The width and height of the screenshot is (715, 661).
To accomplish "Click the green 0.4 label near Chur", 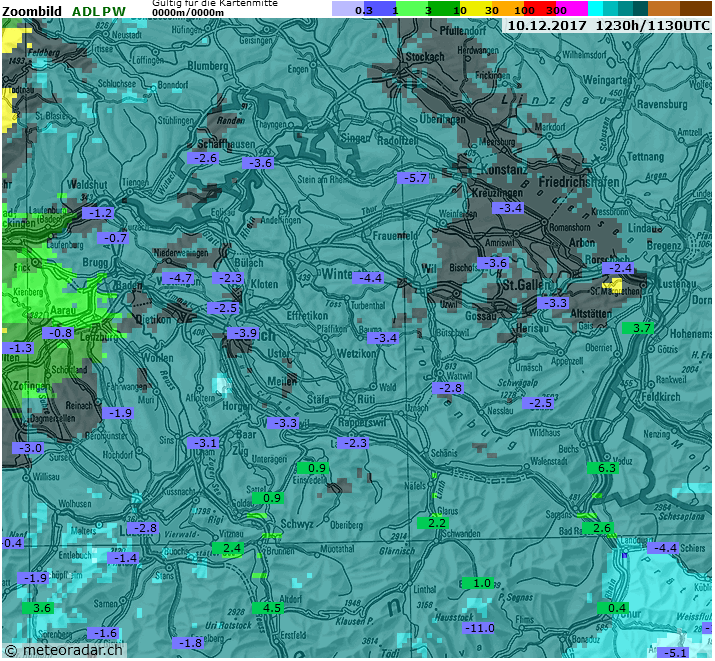I will tap(613, 608).
